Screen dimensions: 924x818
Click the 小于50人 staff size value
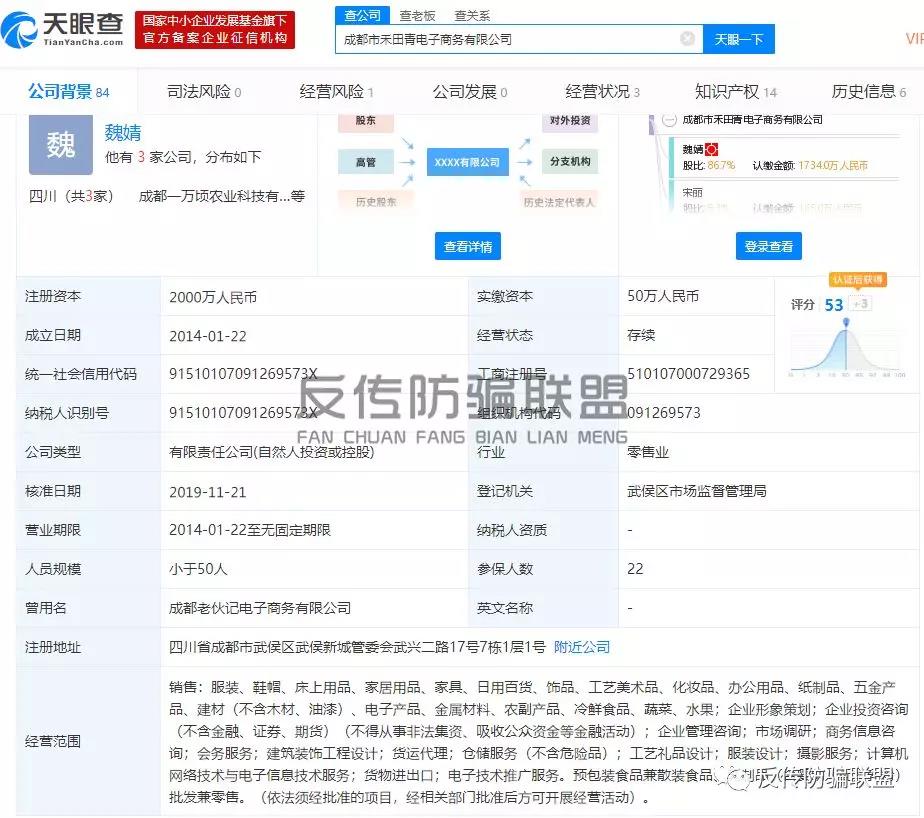[198, 569]
